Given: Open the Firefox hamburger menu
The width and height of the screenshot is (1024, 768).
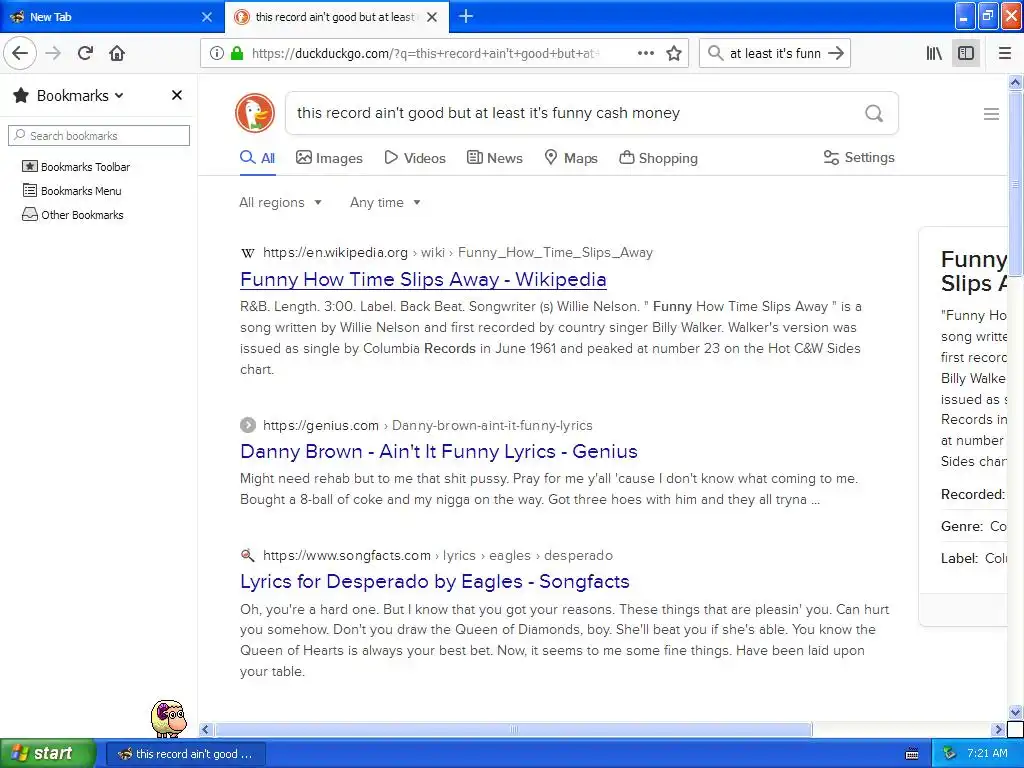Looking at the screenshot, I should [x=1004, y=53].
